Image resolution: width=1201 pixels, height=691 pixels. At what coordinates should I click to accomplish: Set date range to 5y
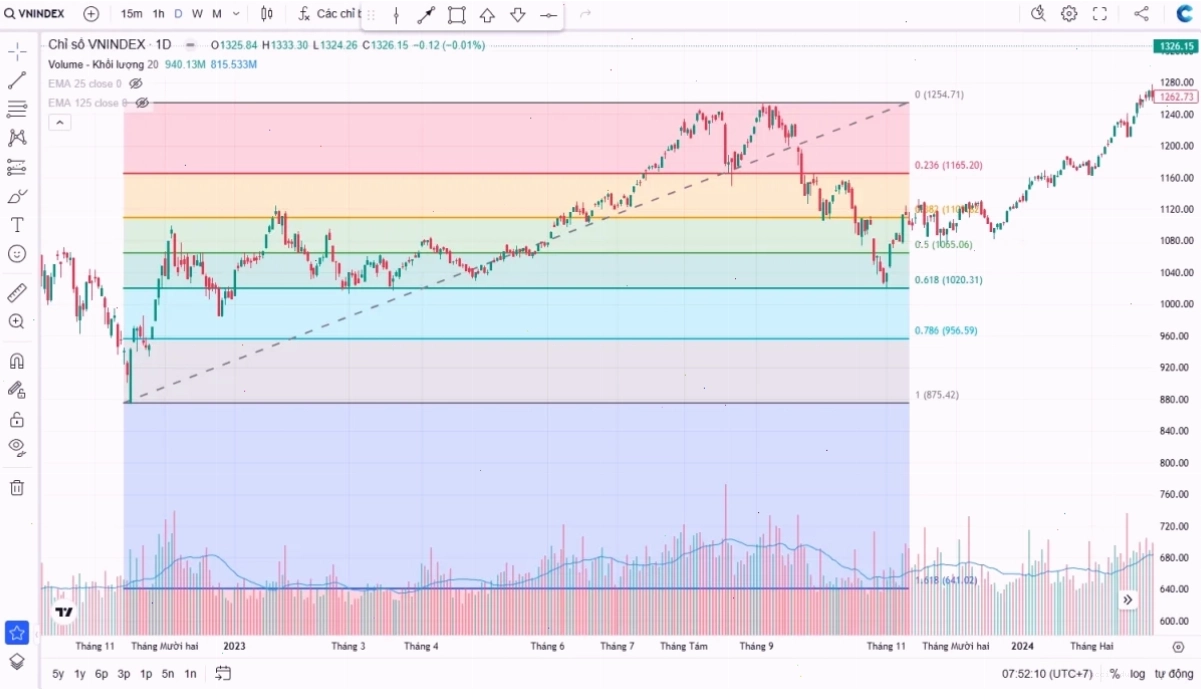click(58, 674)
